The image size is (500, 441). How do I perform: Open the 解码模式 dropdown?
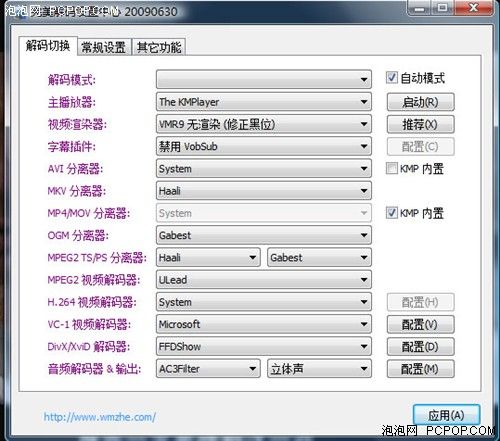click(264, 79)
